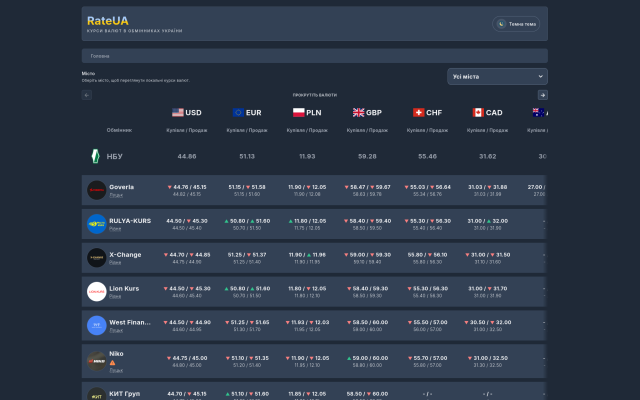The height and width of the screenshot is (400, 640).
Task: Click the НБУ GBP rate 59.28
Action: pyautogui.click(x=367, y=156)
